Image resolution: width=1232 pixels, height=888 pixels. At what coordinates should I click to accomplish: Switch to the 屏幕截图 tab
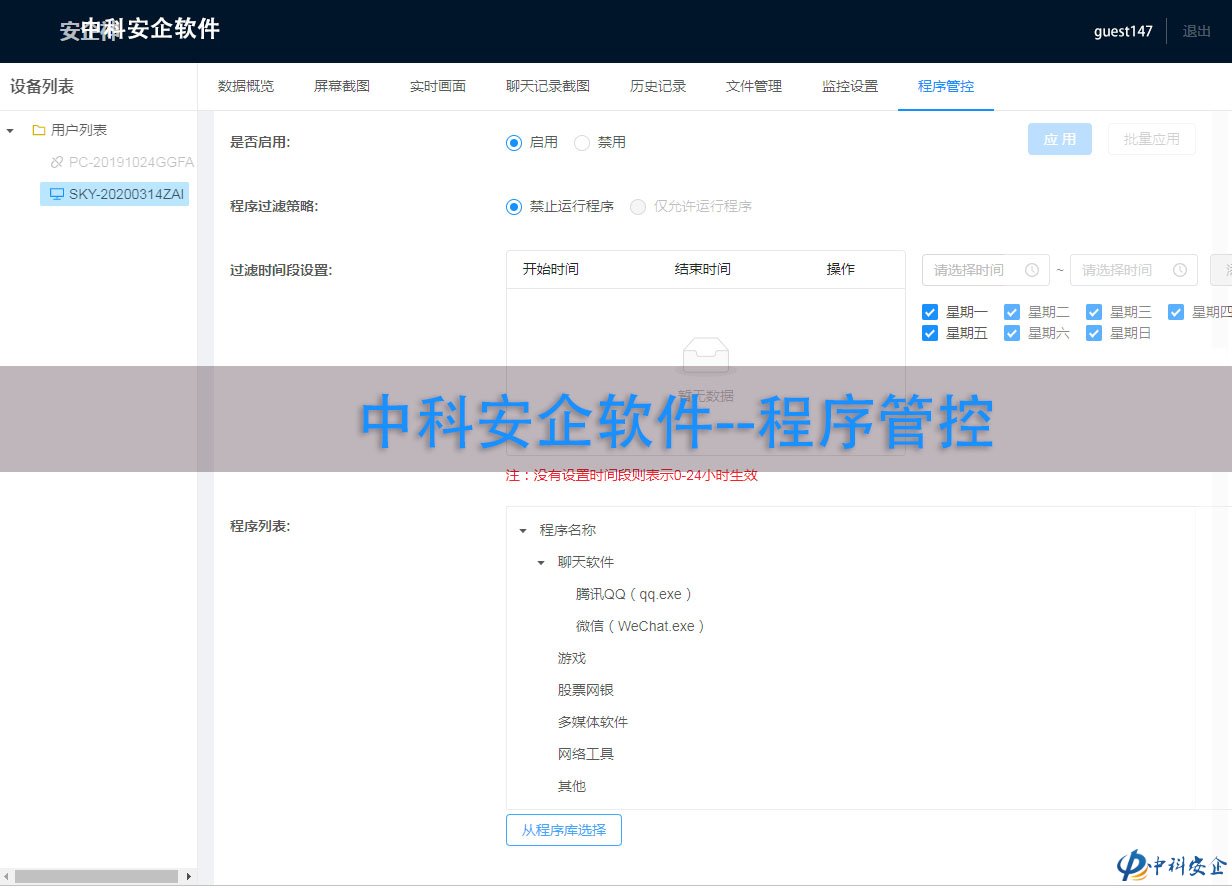pos(342,87)
